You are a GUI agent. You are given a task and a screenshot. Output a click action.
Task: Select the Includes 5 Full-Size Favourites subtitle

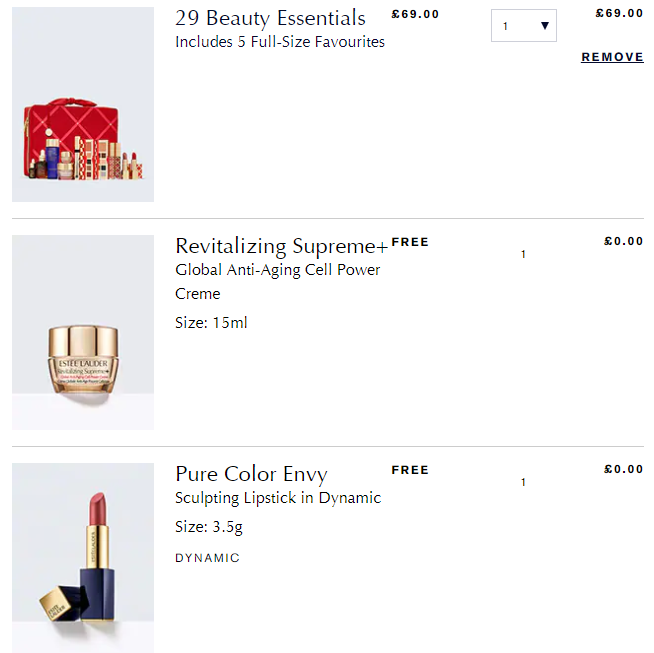pyautogui.click(x=280, y=42)
